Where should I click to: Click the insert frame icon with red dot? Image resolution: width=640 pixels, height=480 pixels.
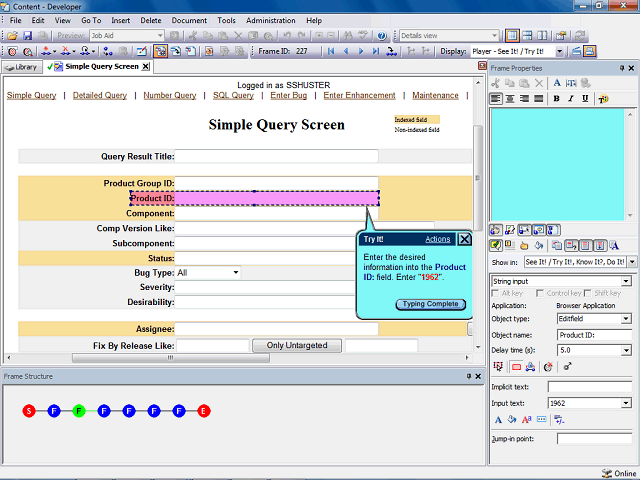[46, 51]
